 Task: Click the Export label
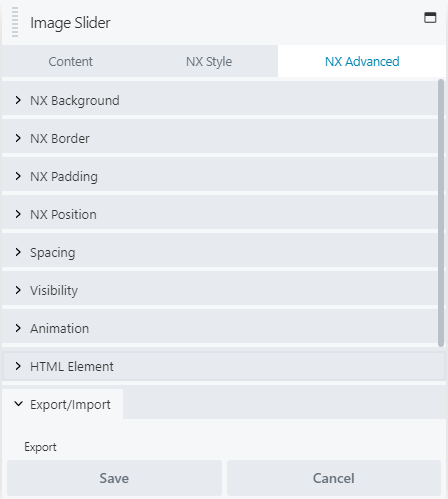[x=40, y=447]
